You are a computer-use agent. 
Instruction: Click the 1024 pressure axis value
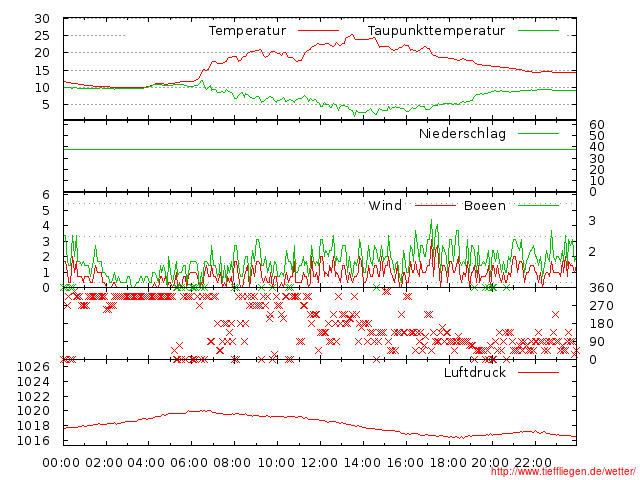(x=33, y=382)
